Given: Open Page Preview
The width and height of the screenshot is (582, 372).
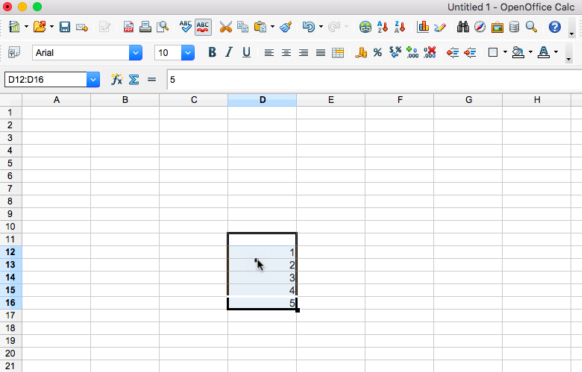Looking at the screenshot, I should click(x=163, y=27).
